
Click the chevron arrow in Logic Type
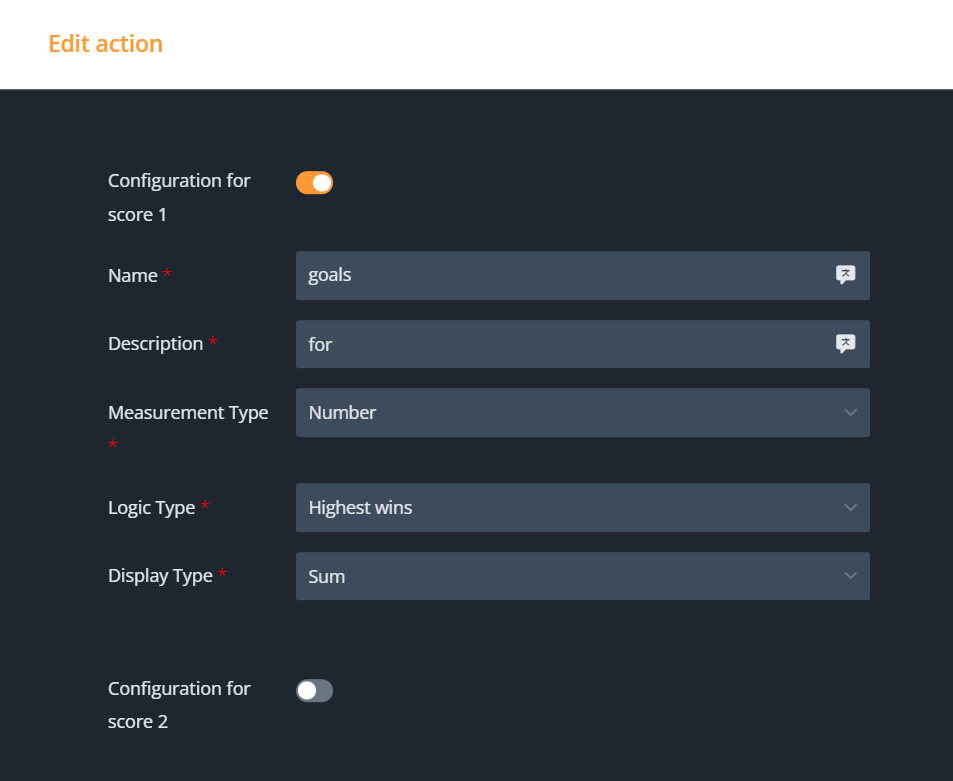[x=850, y=508]
